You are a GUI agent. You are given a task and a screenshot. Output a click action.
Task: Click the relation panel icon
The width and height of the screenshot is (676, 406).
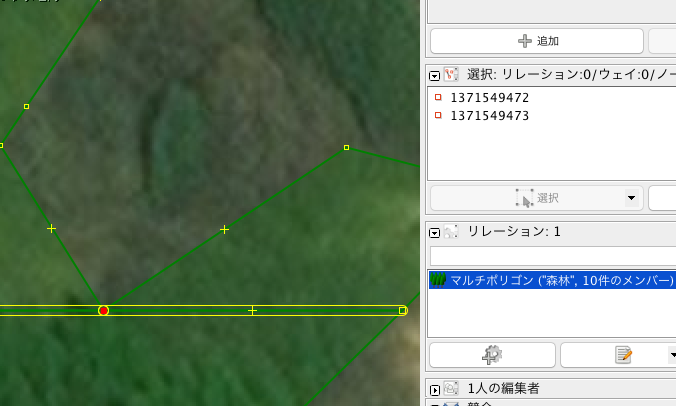pos(451,231)
